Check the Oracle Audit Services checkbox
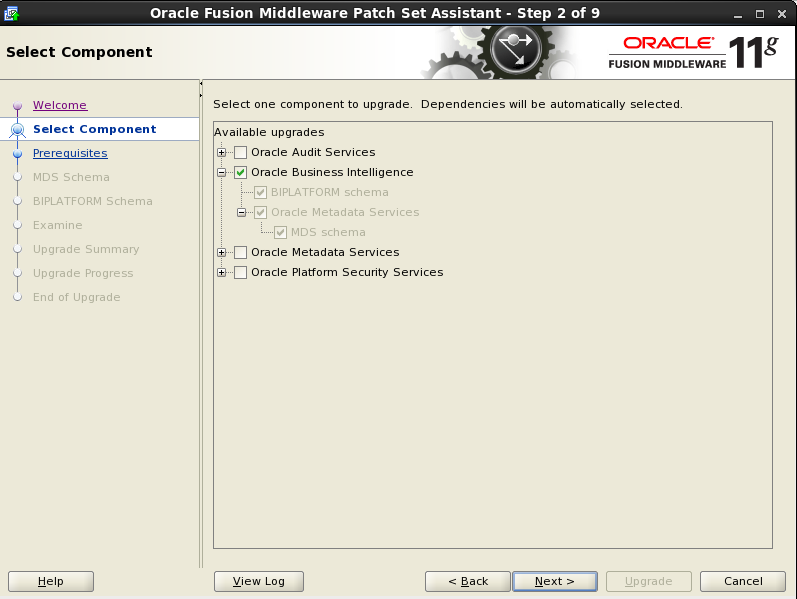The width and height of the screenshot is (797, 599). pos(240,152)
